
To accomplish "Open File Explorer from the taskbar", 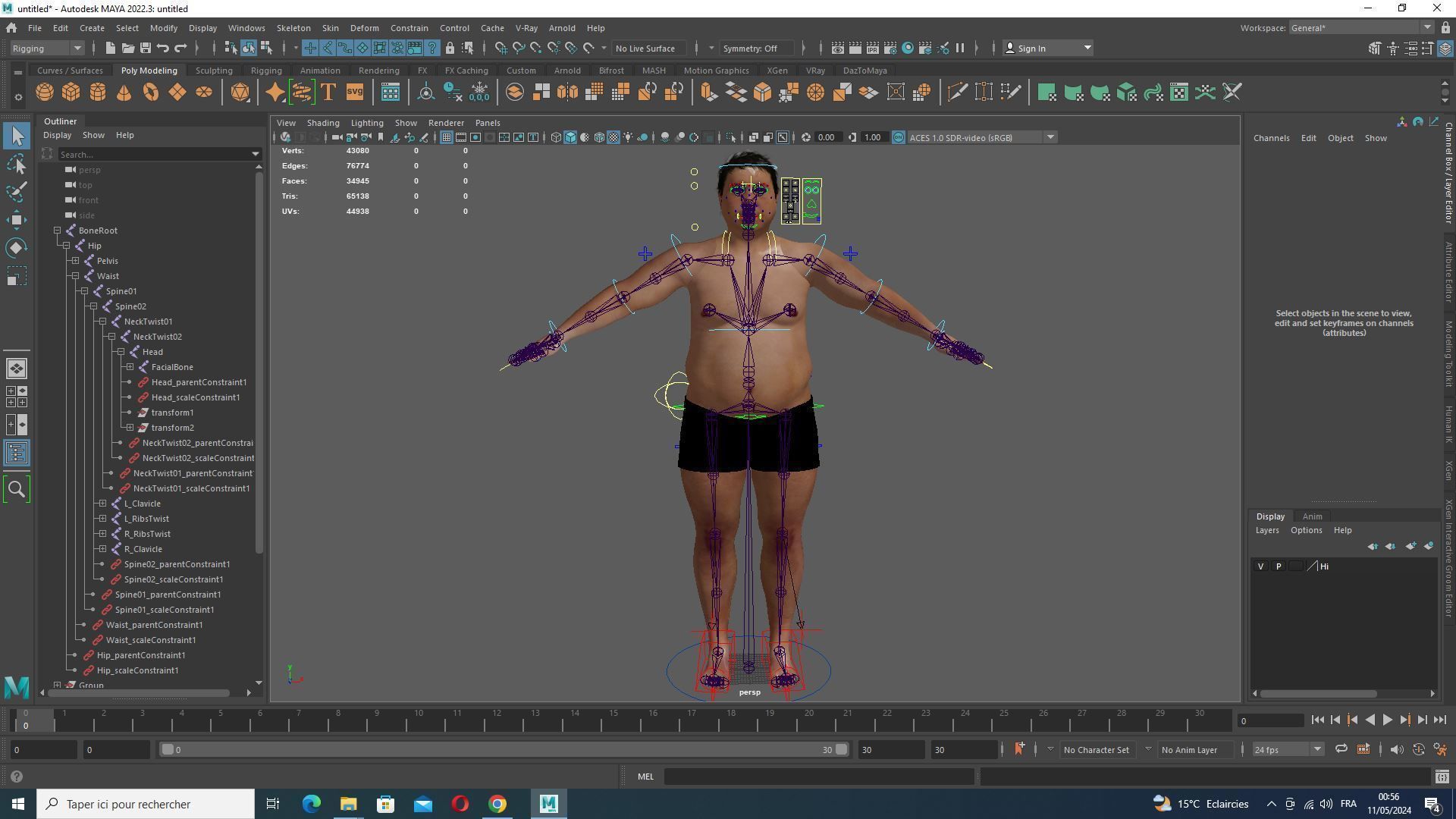I will tap(348, 804).
